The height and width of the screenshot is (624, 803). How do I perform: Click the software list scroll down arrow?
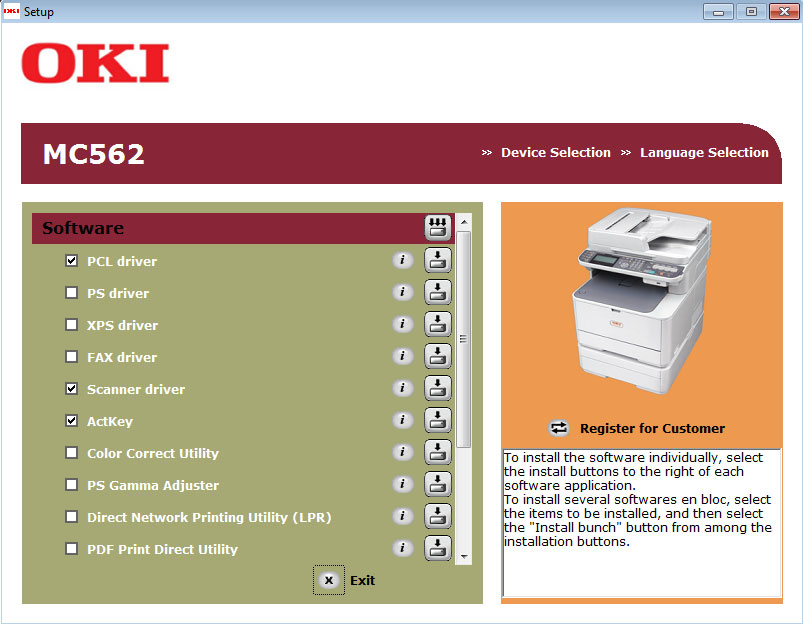[x=463, y=556]
